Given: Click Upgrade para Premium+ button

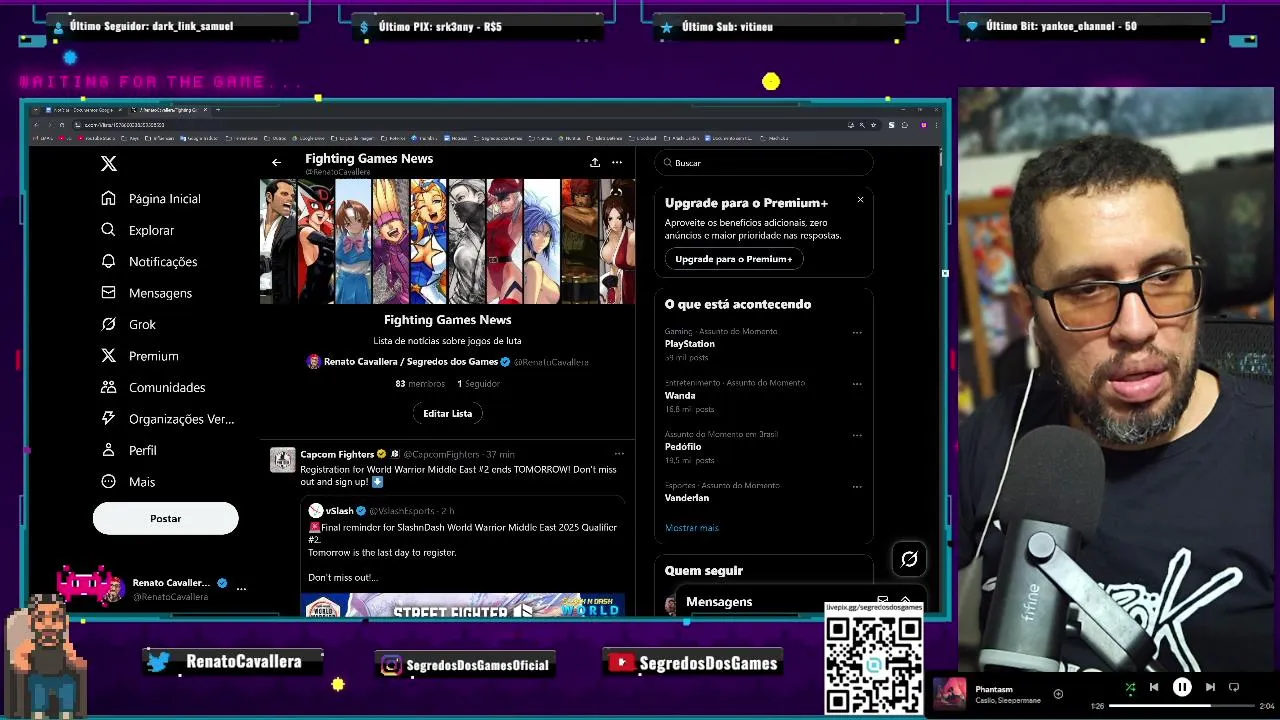Looking at the screenshot, I should click(x=734, y=259).
